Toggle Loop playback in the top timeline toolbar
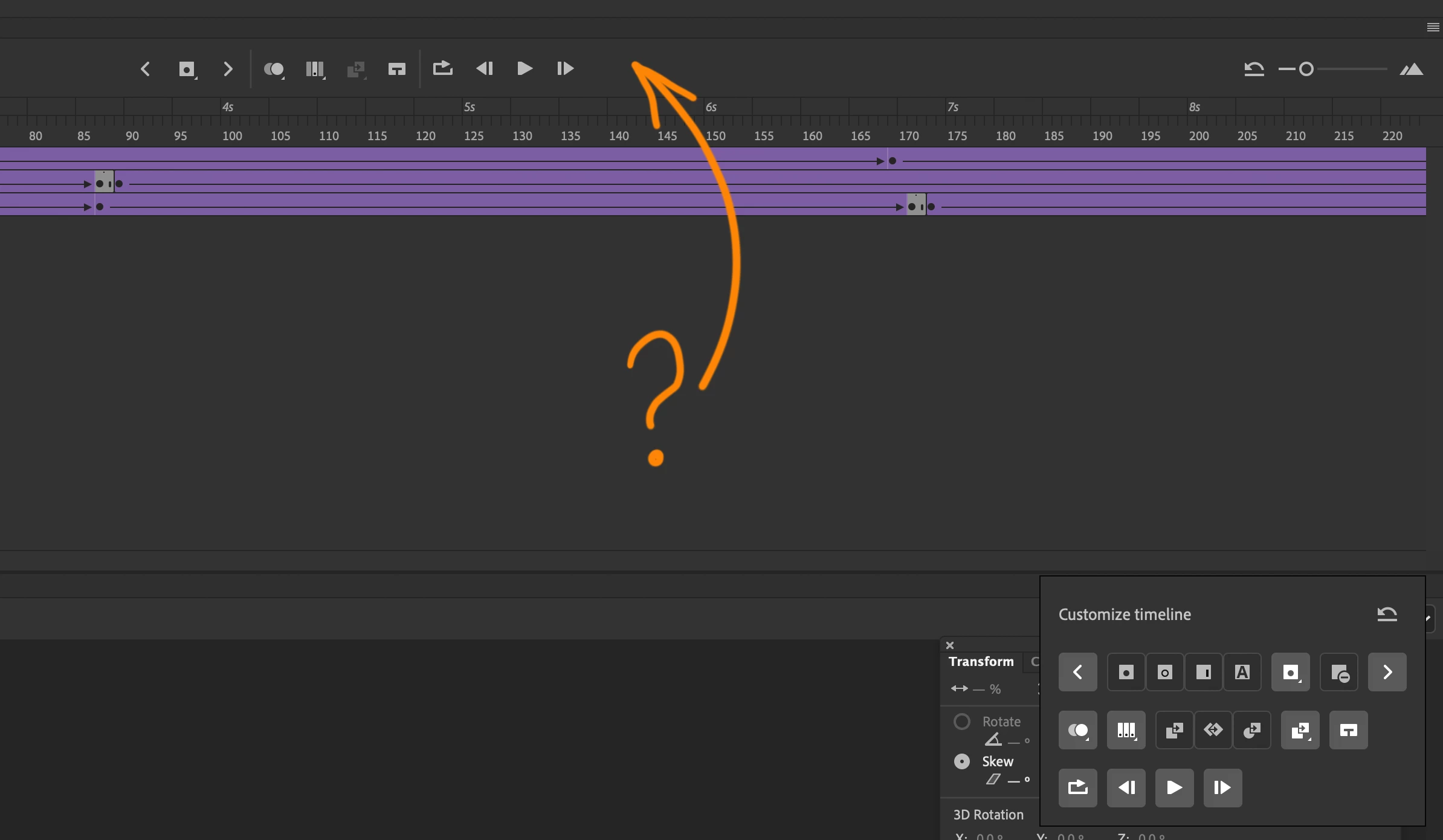This screenshot has height=840, width=1443. tap(442, 69)
